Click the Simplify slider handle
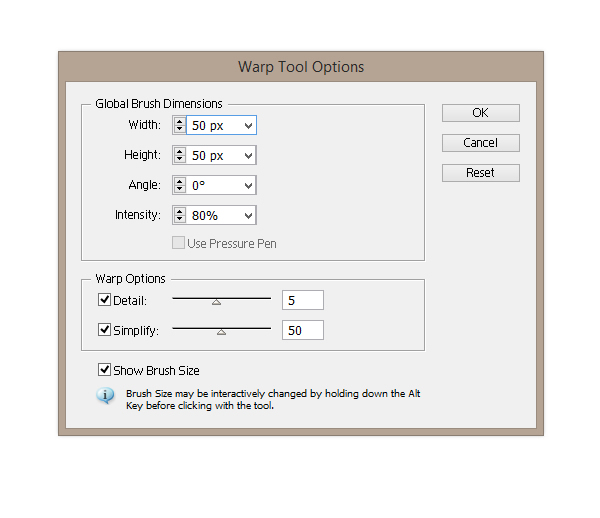 (x=222, y=331)
